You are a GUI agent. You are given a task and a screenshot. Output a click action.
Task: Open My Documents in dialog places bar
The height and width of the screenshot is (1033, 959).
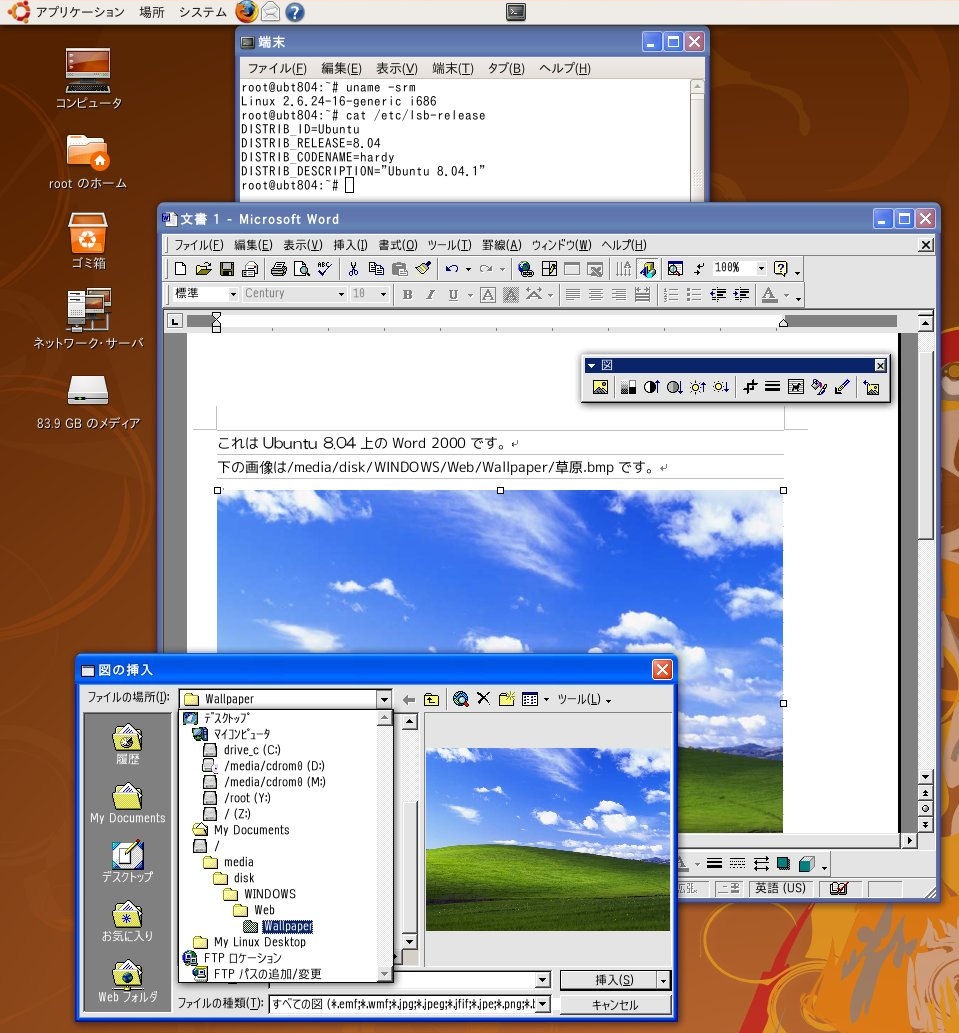pos(128,804)
